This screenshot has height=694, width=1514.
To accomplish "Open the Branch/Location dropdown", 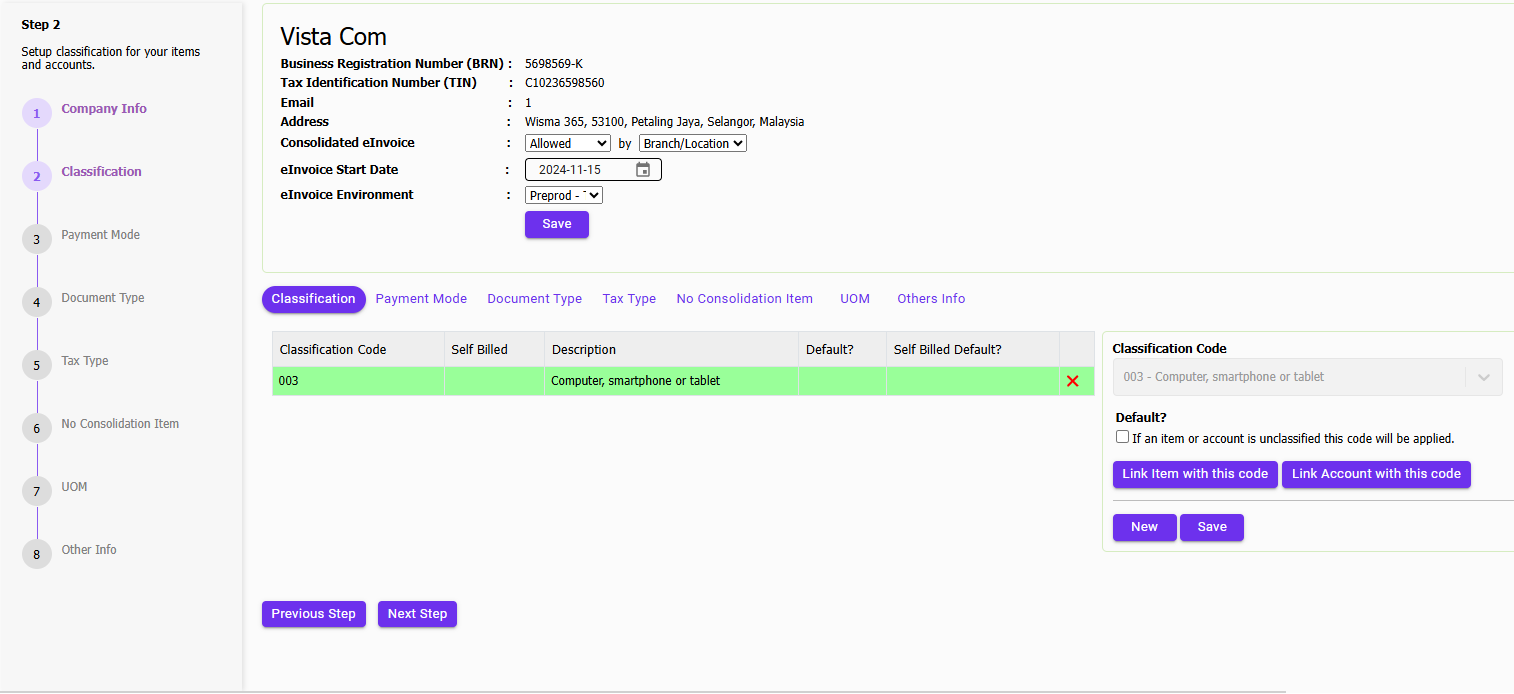I will [x=692, y=143].
